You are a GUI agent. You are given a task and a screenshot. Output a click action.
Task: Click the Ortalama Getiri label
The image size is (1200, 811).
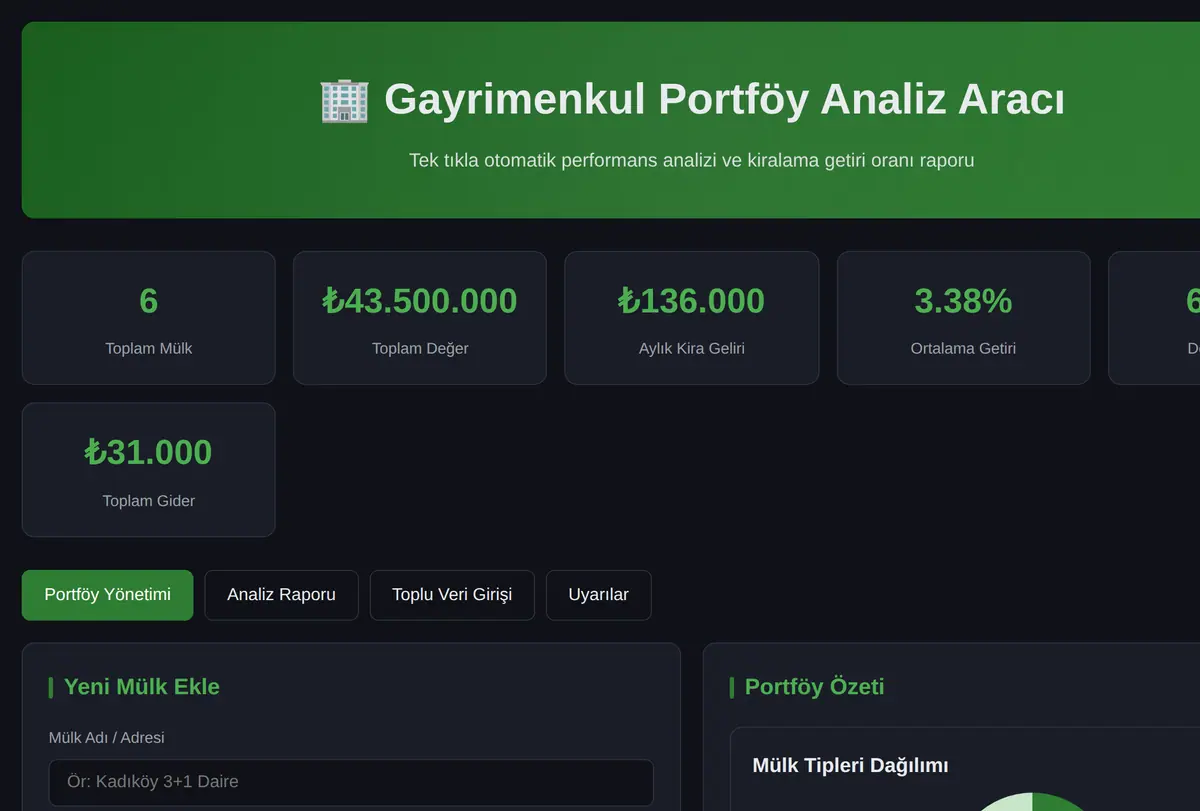963,349
